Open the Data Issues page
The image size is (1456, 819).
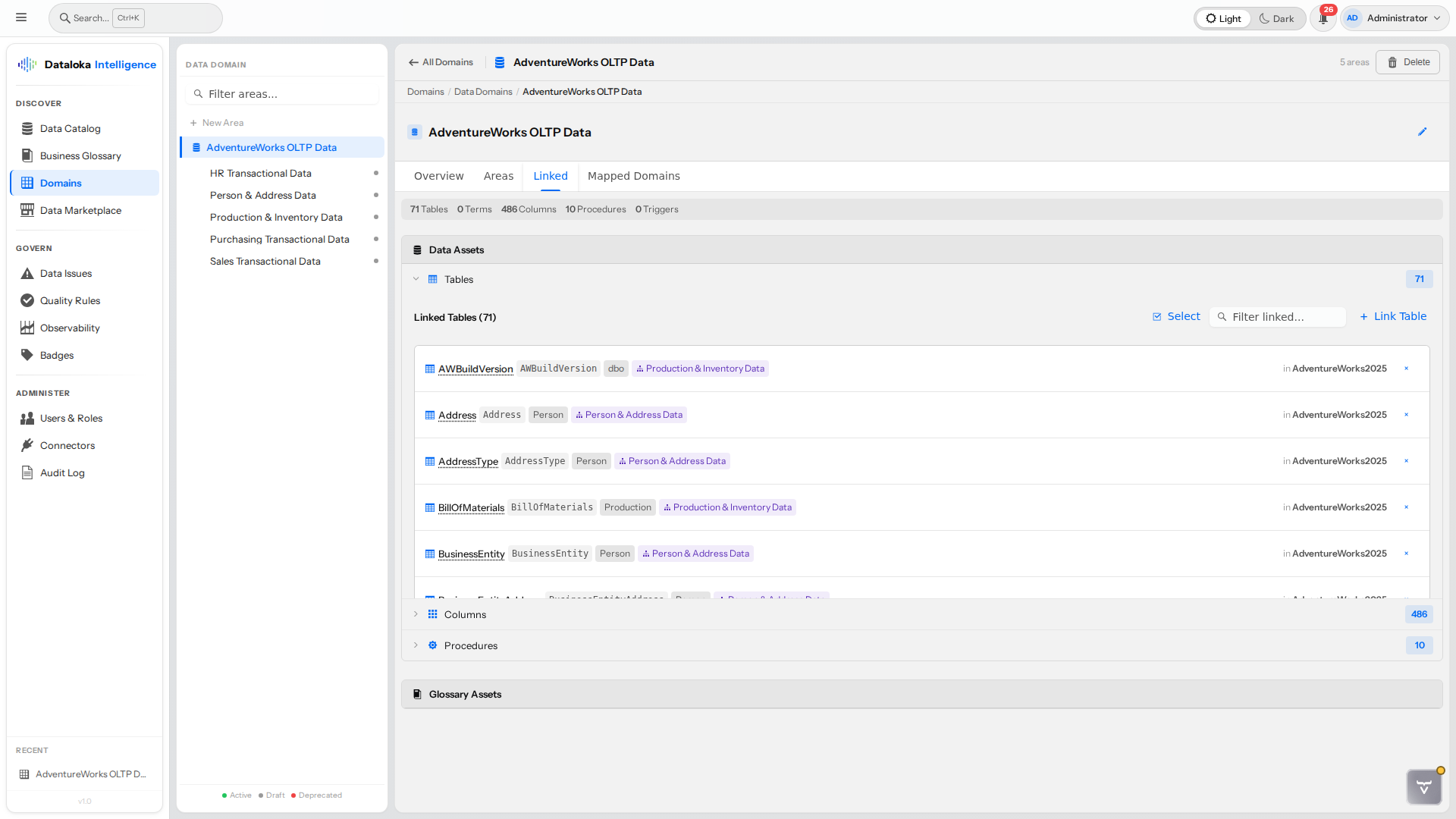tap(64, 273)
